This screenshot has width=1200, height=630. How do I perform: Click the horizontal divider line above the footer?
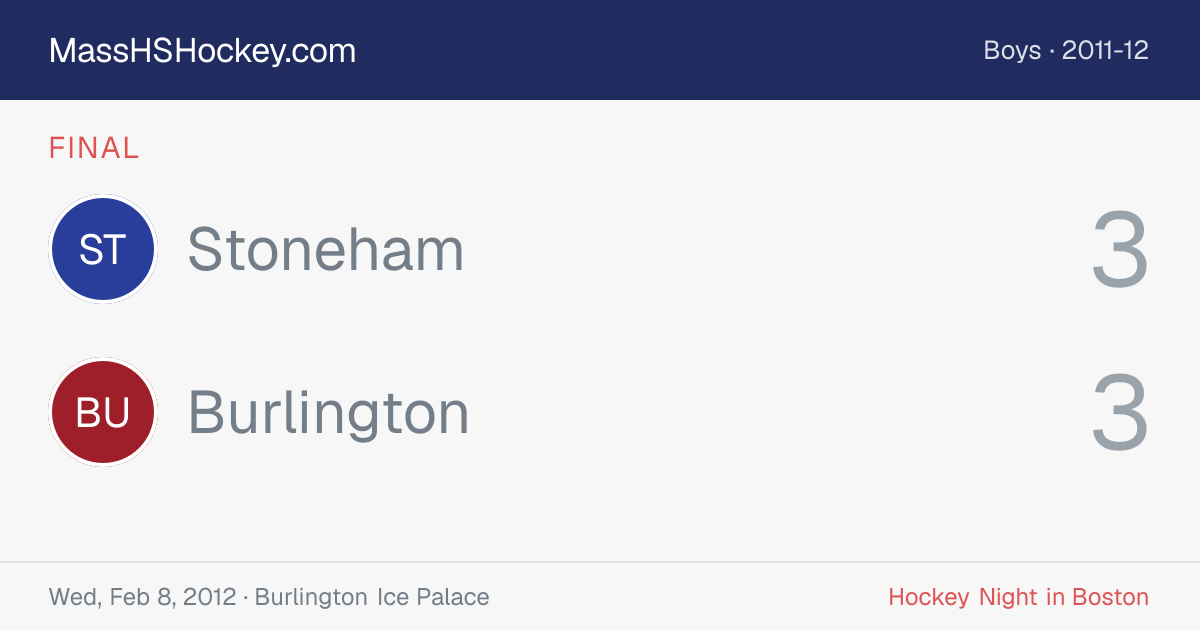600,562
